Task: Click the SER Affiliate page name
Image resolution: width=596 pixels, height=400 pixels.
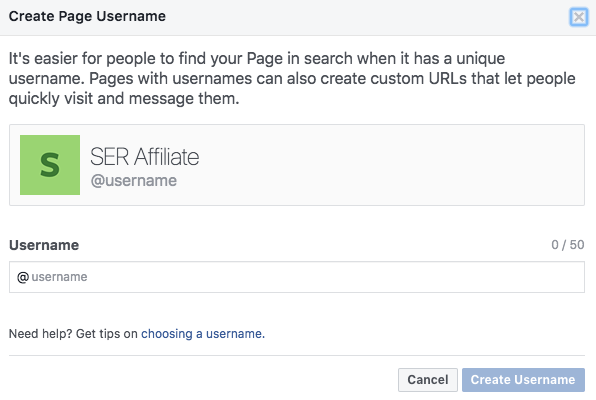Action: pyautogui.click(x=144, y=157)
